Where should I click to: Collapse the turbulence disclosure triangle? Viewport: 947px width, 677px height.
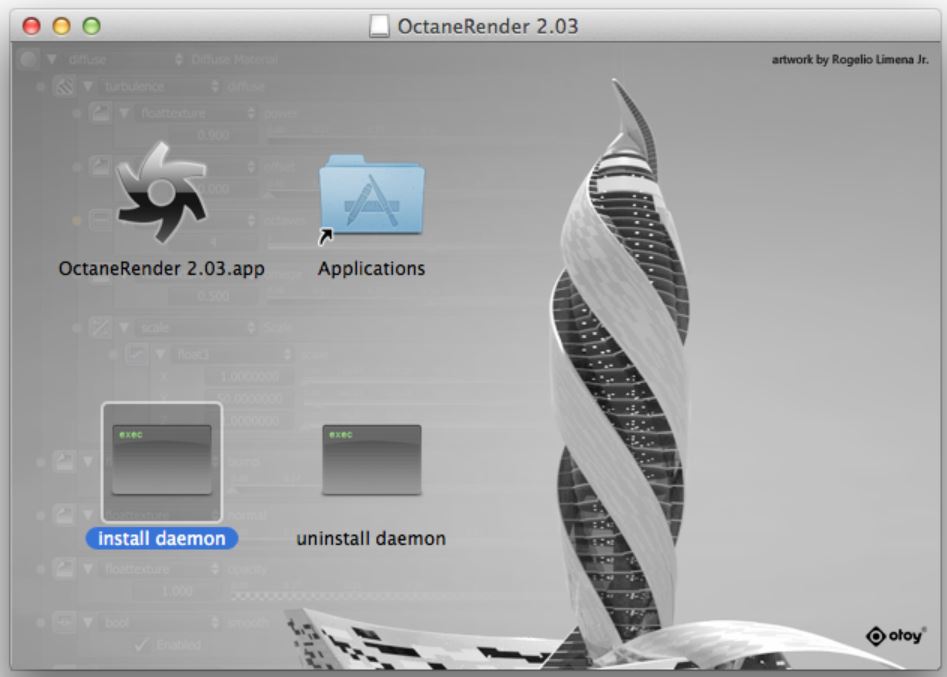[88, 88]
